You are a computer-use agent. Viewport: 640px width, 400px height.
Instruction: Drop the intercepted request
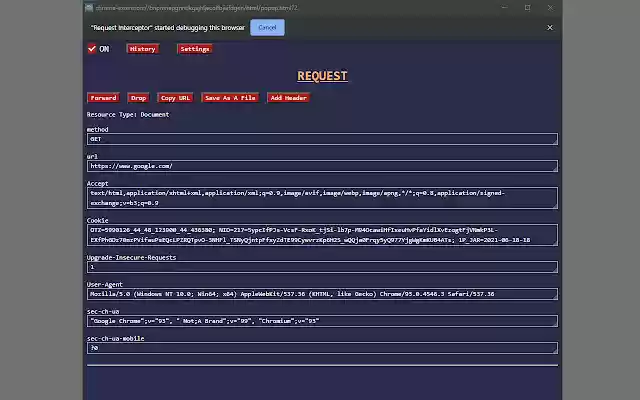pos(138,98)
